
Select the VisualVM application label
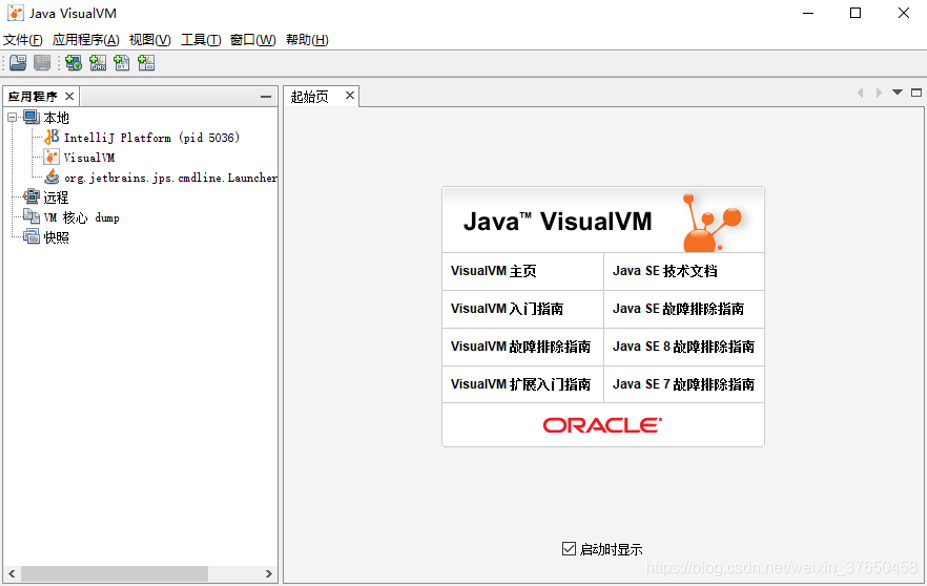tap(89, 157)
